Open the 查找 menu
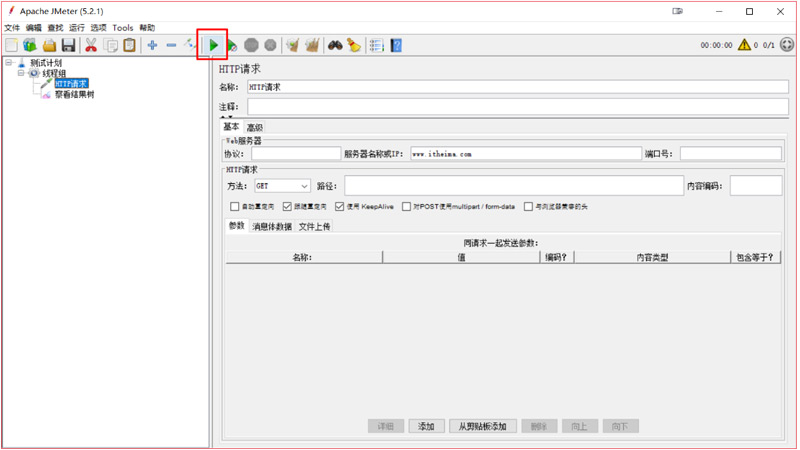Viewport: 800px width, 450px height. 55,28
